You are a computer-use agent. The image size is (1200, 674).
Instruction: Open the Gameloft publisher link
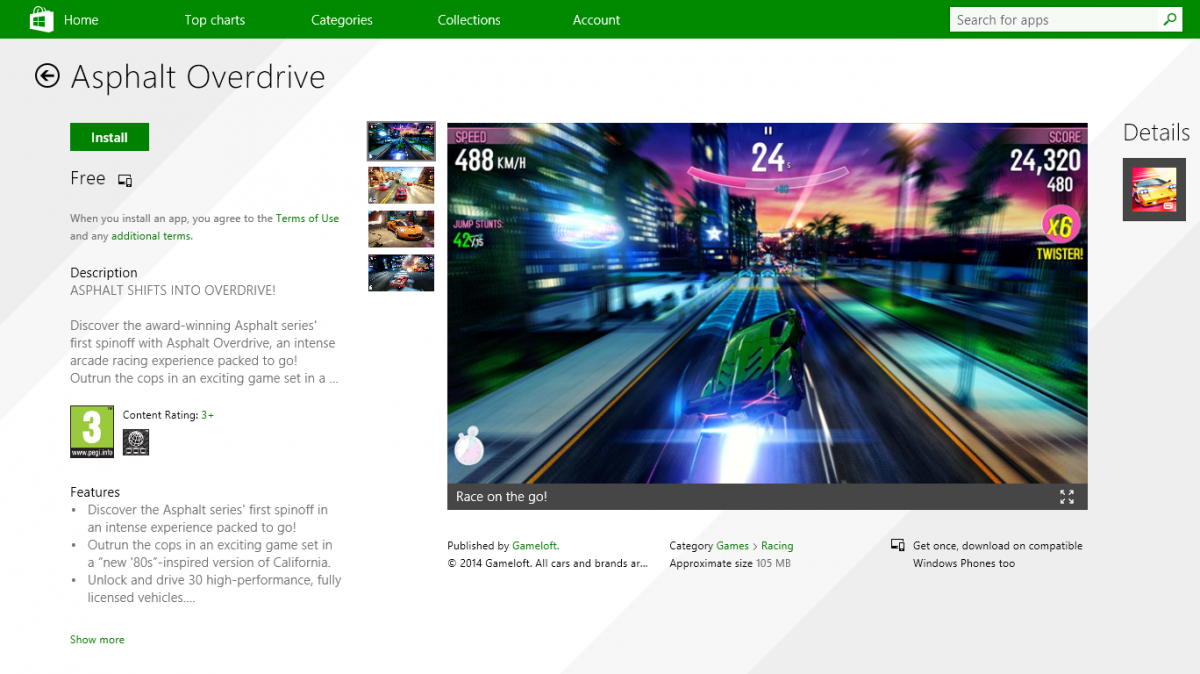pos(535,546)
